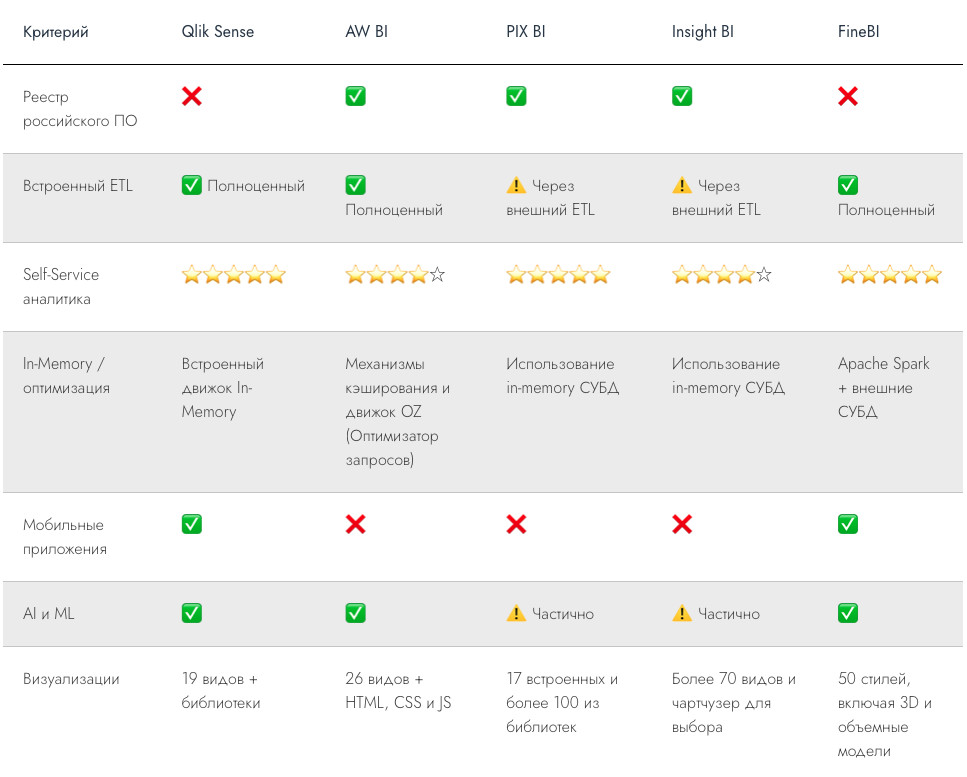Click warning icon next to PIX BI Частично
The height and width of the screenshot is (777, 967).
(516, 613)
